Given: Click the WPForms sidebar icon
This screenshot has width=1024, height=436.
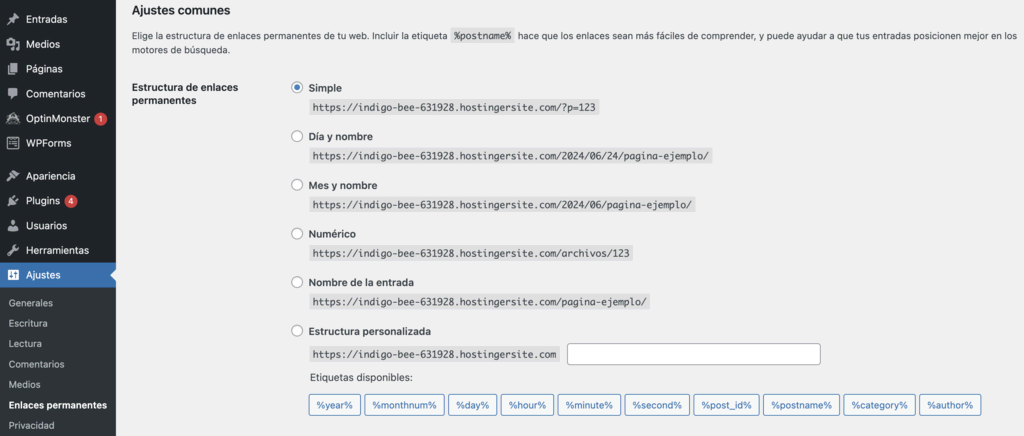Looking at the screenshot, I should 13,143.
